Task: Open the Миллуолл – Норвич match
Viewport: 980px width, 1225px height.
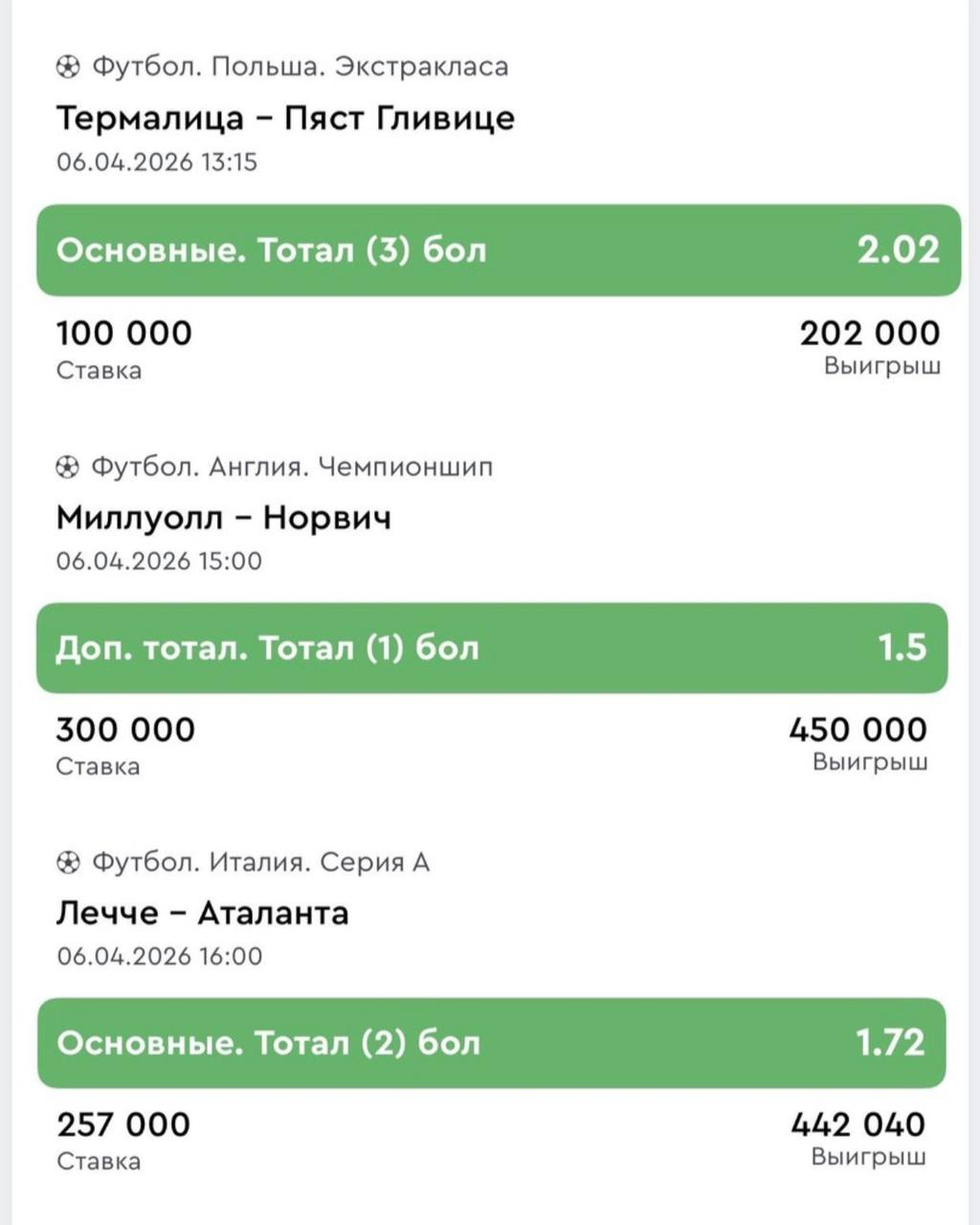Action: coord(223,518)
